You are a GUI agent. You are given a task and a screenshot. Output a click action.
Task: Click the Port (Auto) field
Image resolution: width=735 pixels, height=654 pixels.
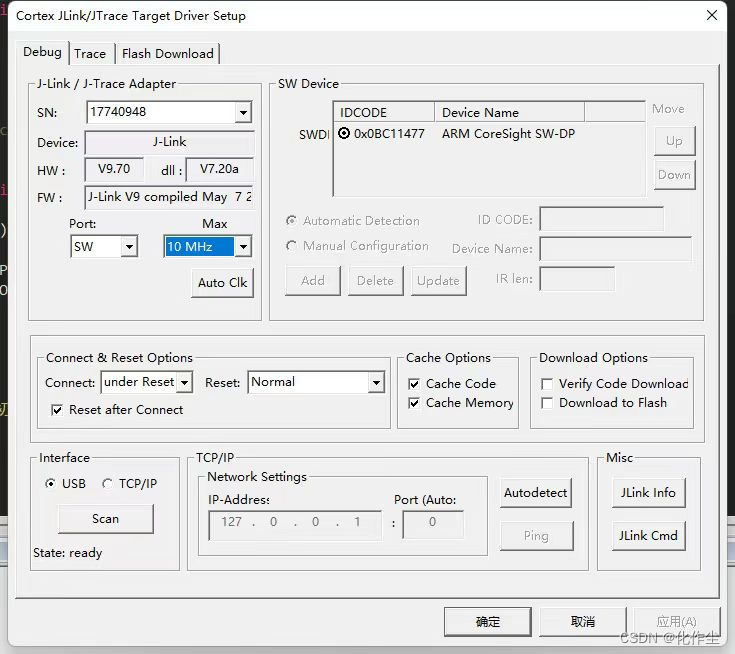pos(433,524)
